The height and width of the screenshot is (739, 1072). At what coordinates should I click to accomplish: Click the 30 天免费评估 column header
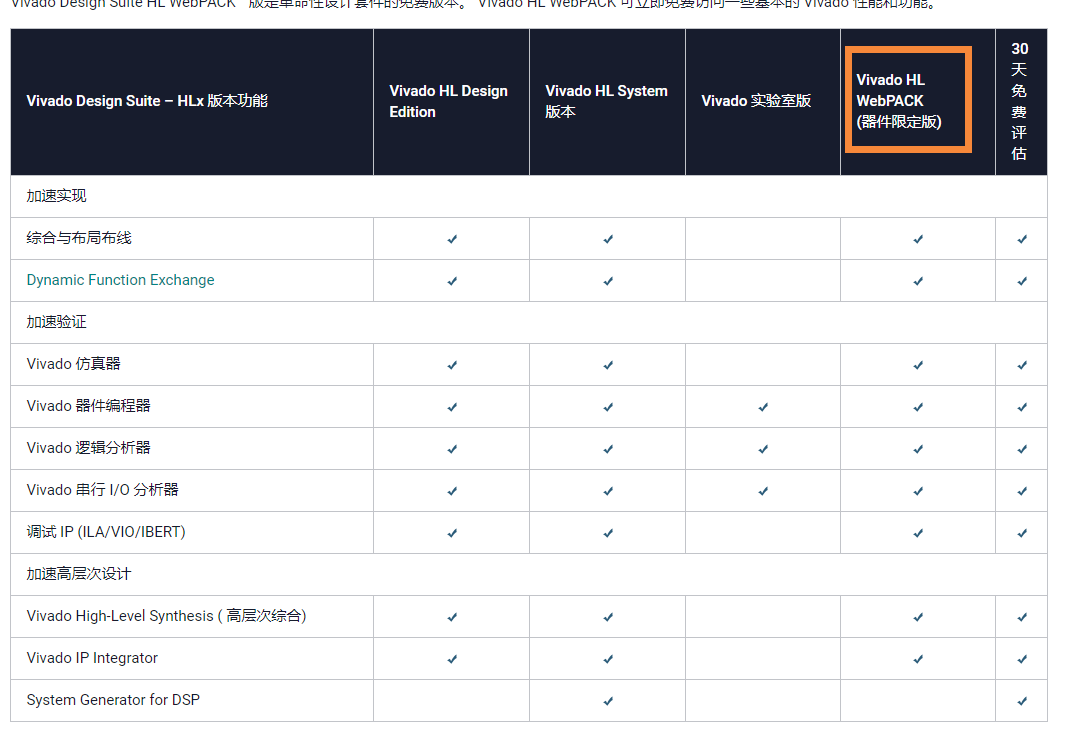click(x=1019, y=101)
